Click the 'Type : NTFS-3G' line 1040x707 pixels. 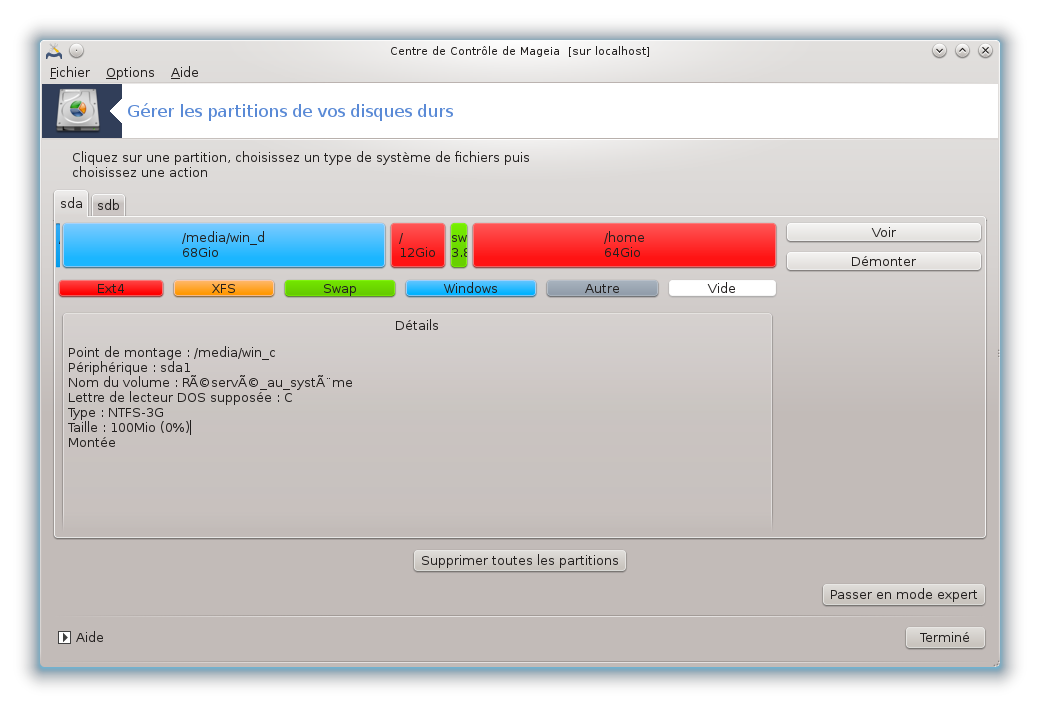[116, 413]
